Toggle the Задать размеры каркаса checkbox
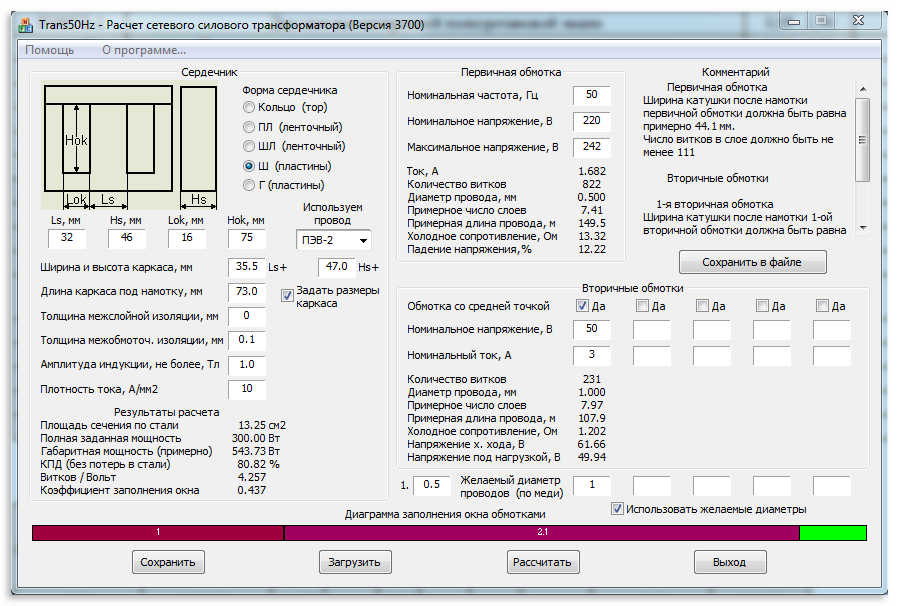The image size is (899, 606). coord(287,296)
